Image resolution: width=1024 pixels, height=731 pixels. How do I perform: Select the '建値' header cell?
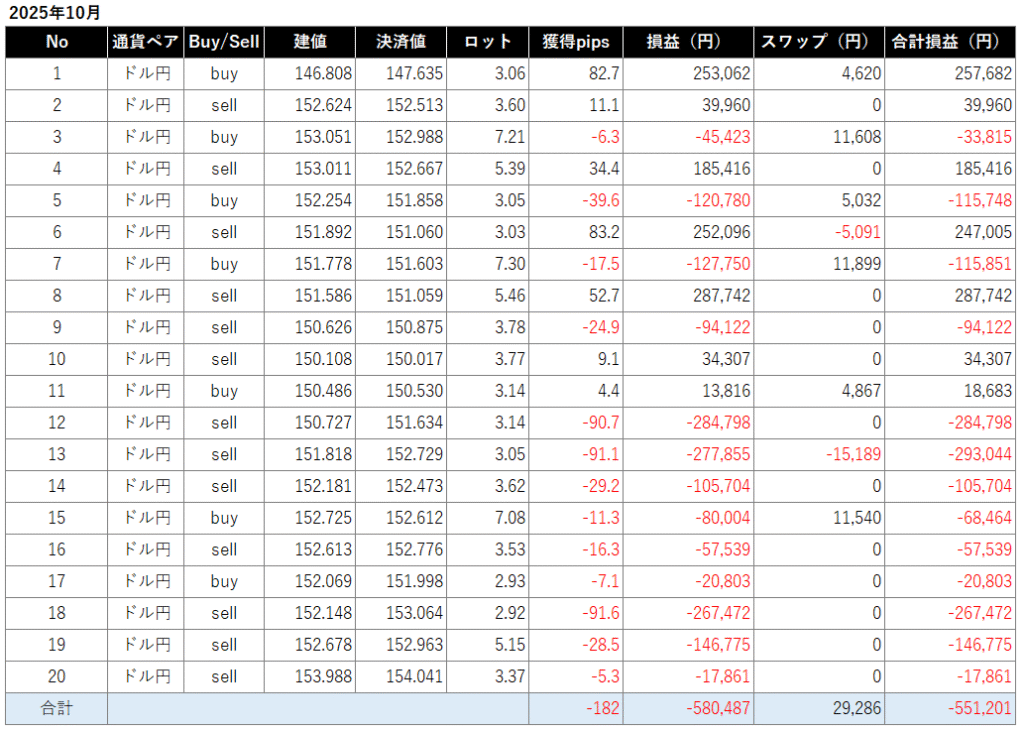click(310, 42)
